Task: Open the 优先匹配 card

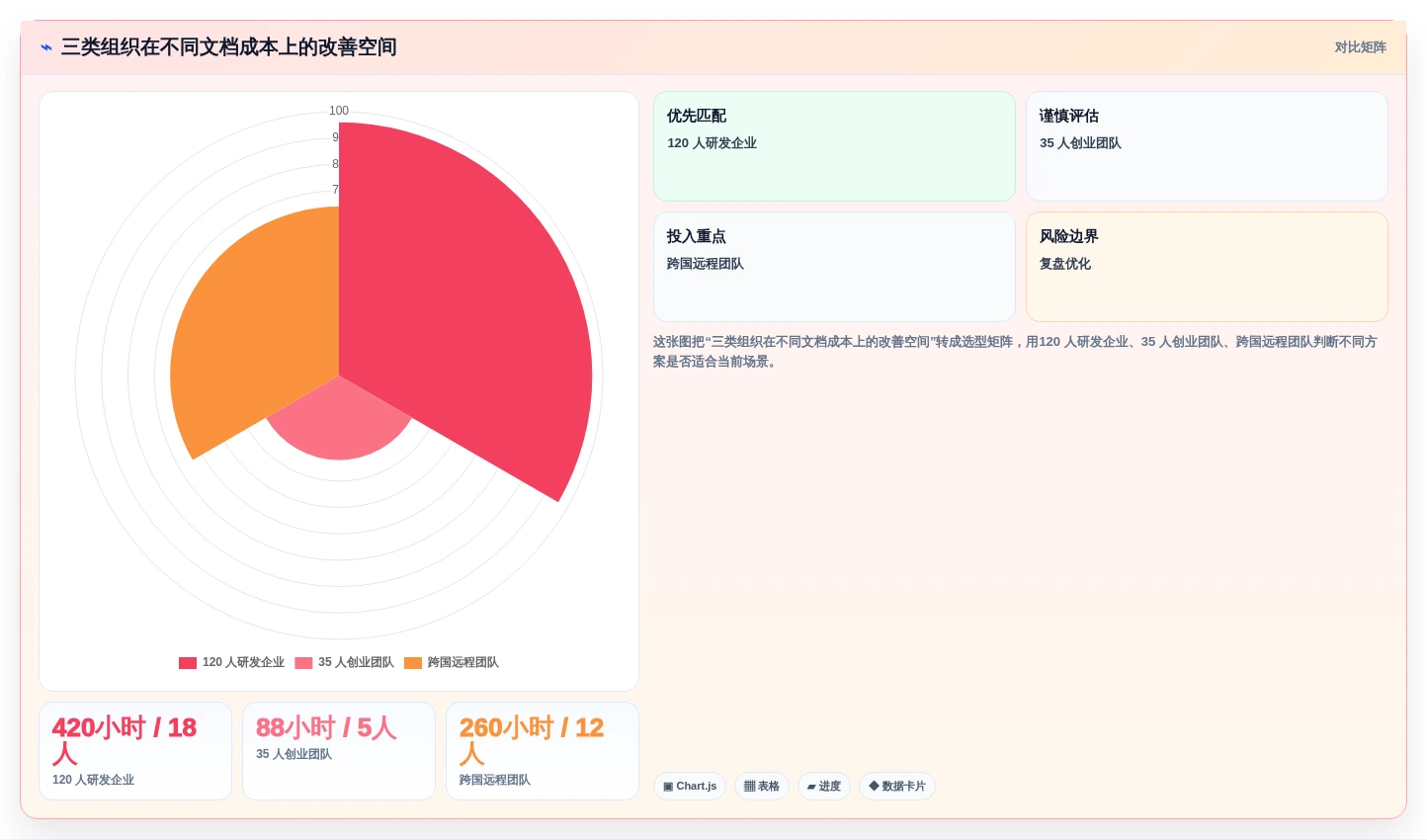Action: click(834, 146)
